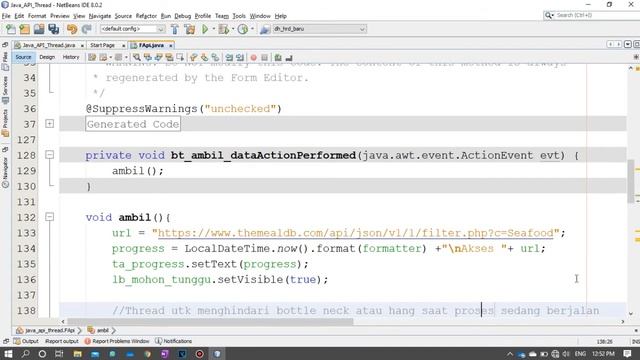Click the Profile Project clock icon
Viewport: 640px width, 360px height.
click(242, 29)
